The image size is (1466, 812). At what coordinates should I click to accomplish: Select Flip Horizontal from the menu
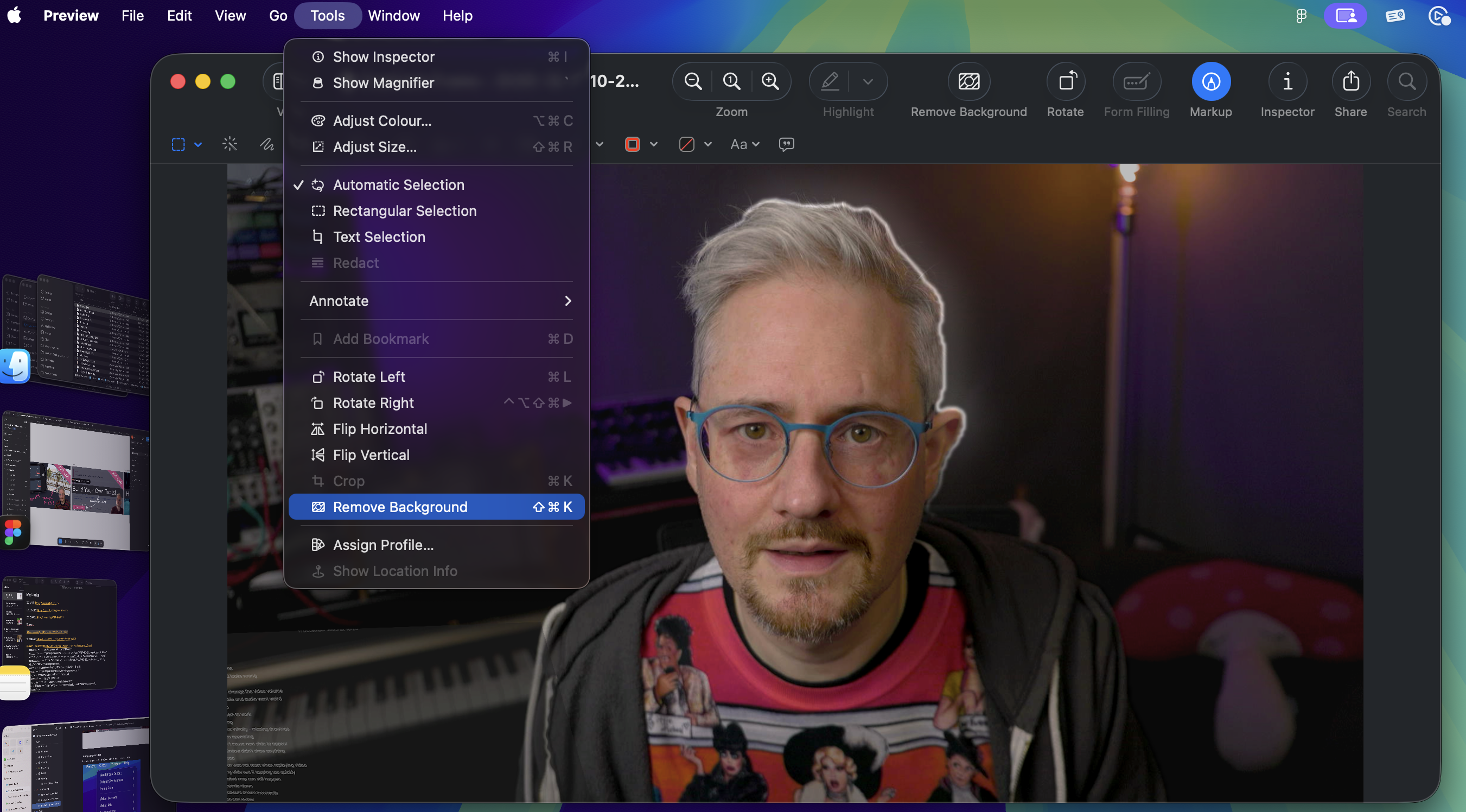click(380, 429)
